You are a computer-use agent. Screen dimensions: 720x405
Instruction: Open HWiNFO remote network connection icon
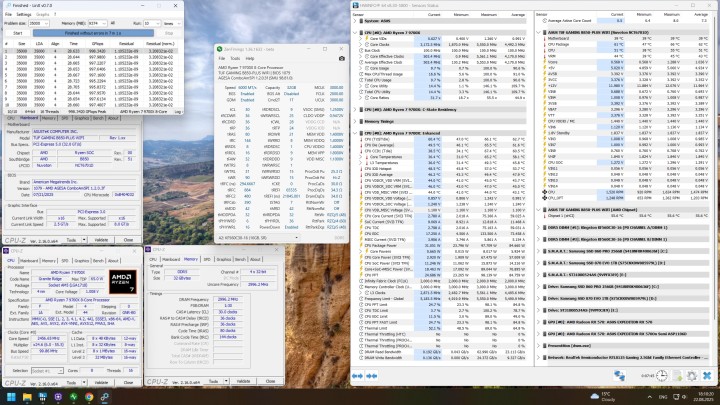tap(619, 376)
